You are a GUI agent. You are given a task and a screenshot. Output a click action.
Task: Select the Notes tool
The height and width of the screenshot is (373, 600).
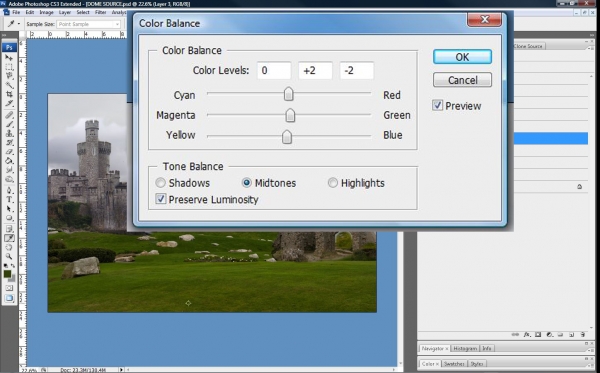[9, 229]
